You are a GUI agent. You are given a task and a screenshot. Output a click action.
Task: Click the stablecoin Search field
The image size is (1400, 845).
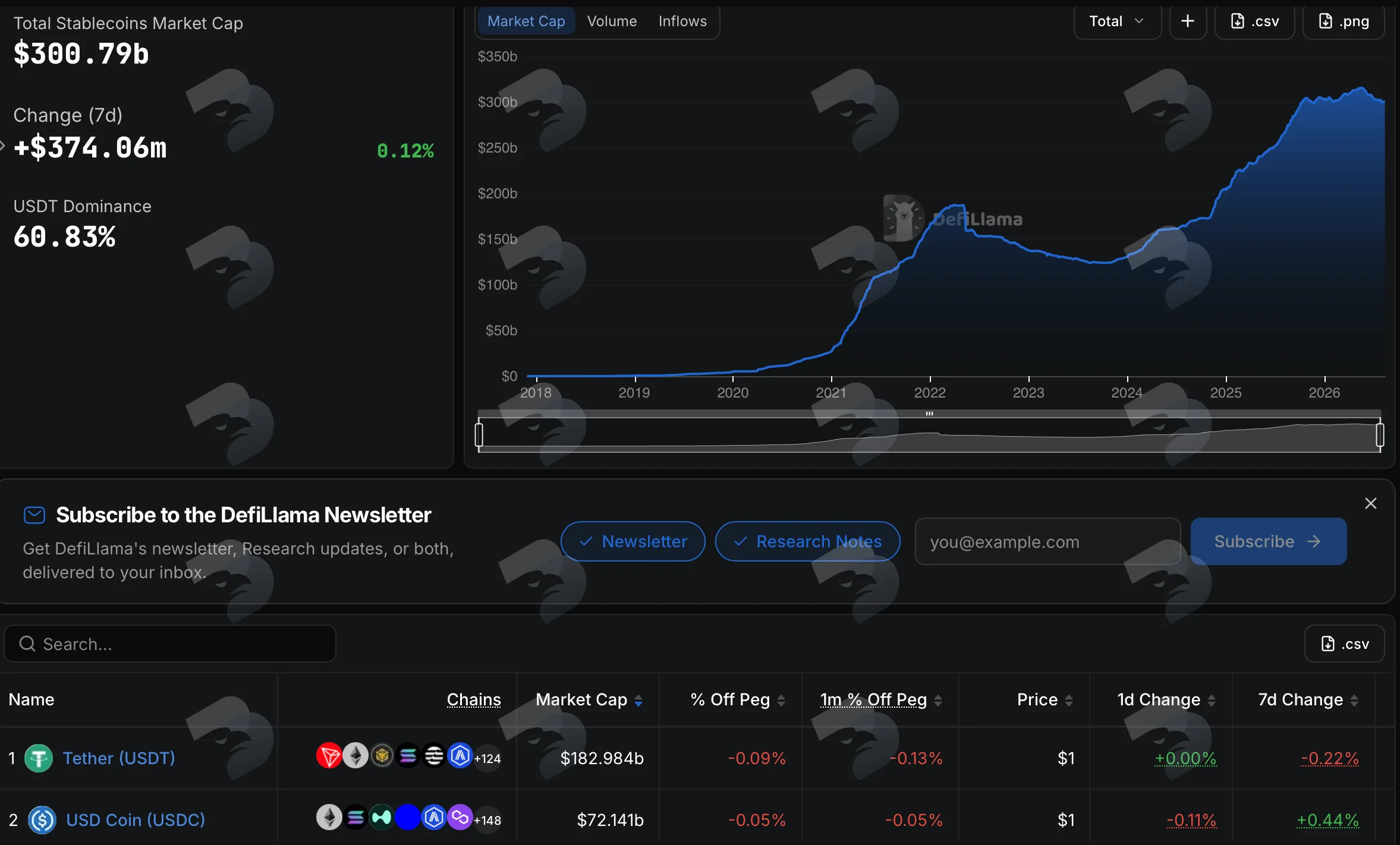170,644
